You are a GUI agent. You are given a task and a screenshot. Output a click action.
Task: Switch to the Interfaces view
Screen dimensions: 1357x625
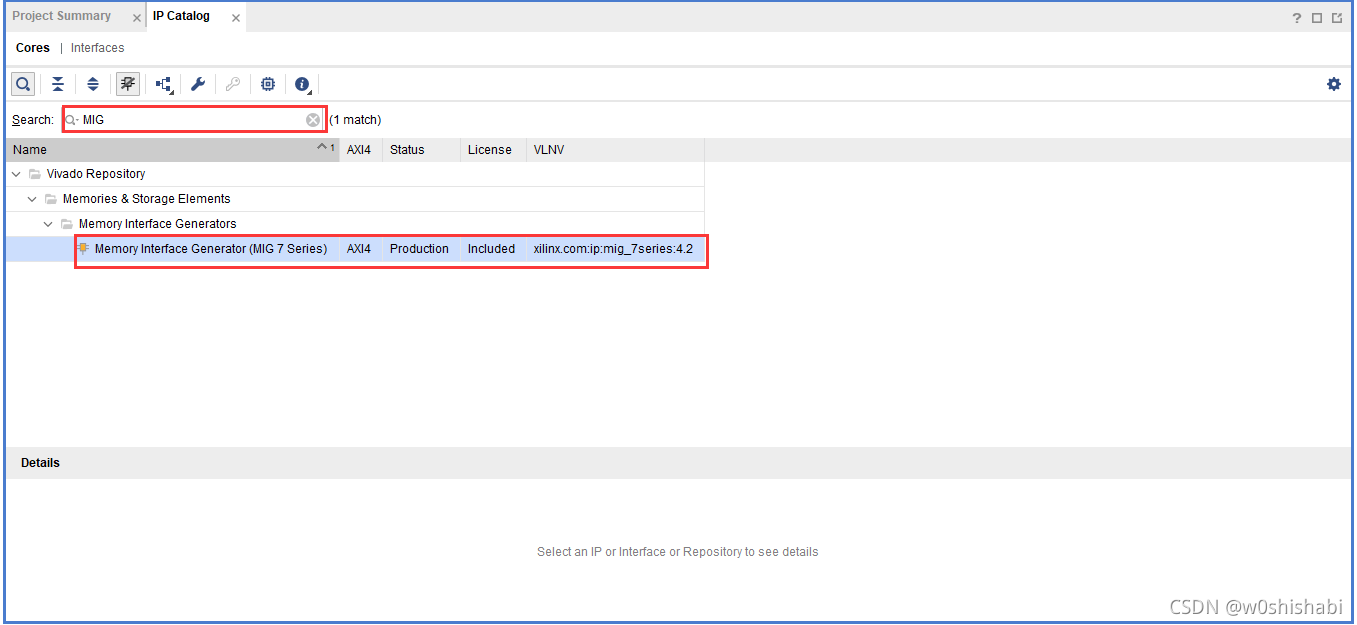tap(98, 48)
